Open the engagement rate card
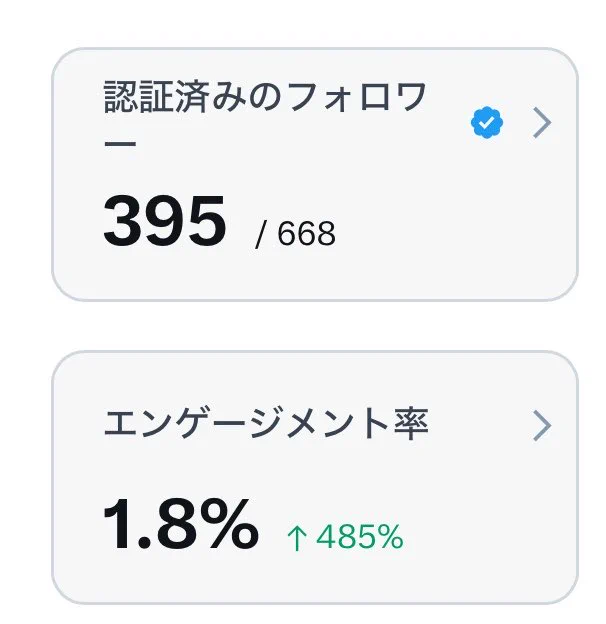606x624 pixels. click(x=315, y=478)
